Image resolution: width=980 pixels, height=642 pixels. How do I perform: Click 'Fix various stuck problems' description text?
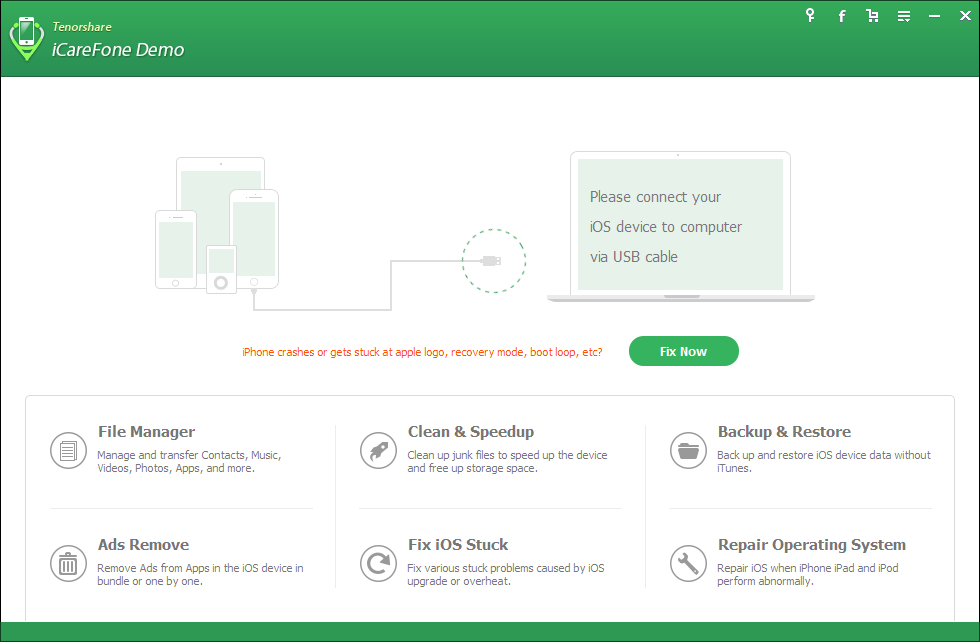506,574
